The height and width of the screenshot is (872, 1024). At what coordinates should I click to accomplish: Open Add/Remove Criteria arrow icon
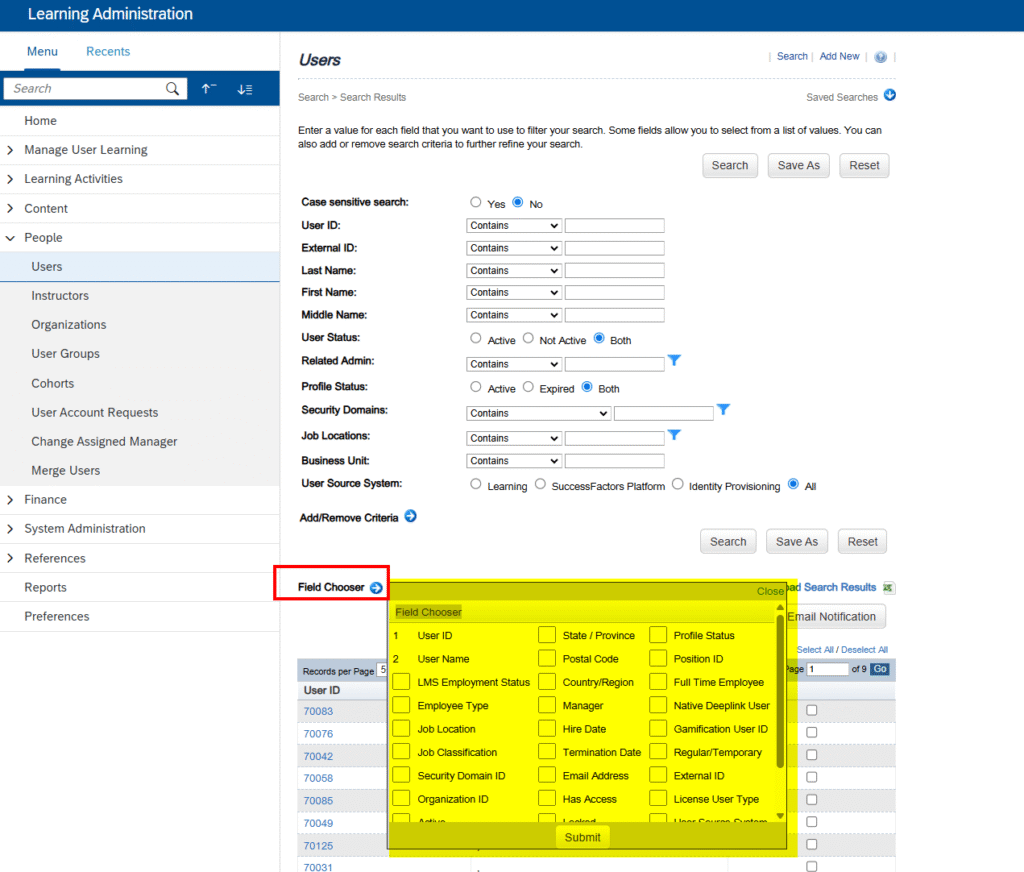pos(410,517)
